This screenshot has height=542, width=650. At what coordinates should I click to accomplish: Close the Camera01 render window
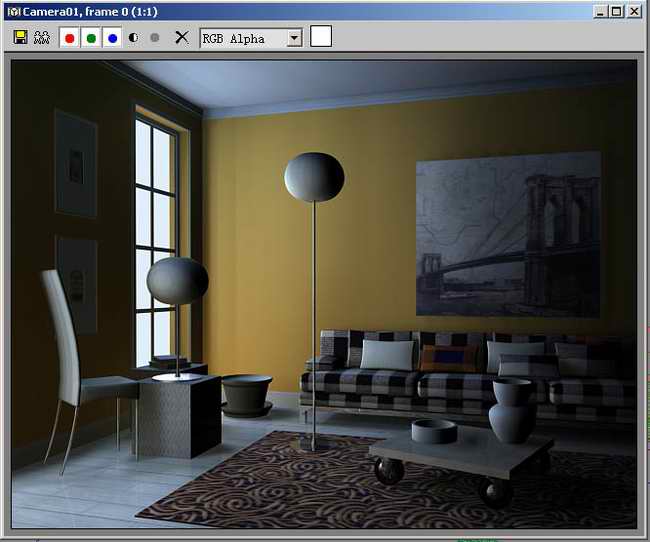634,12
